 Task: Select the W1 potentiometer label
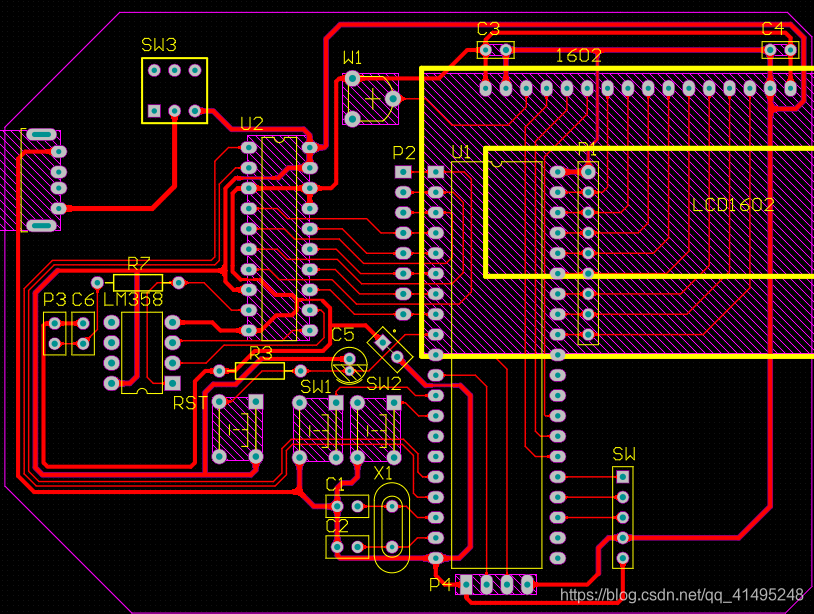[352, 58]
